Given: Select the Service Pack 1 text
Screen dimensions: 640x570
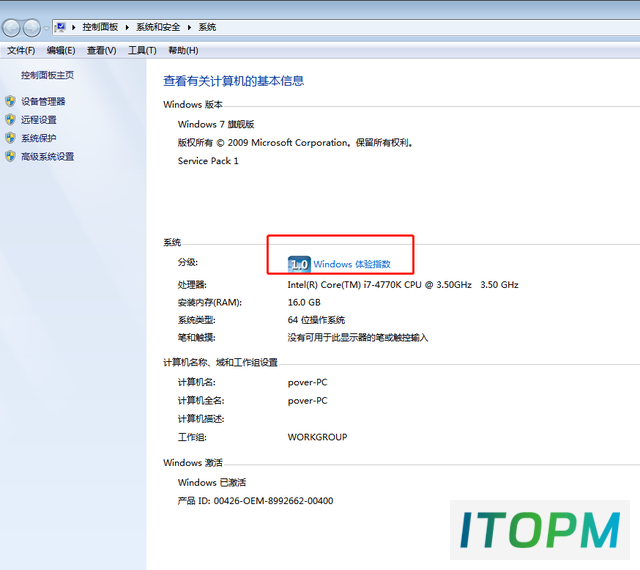Looking at the screenshot, I should point(208,161).
